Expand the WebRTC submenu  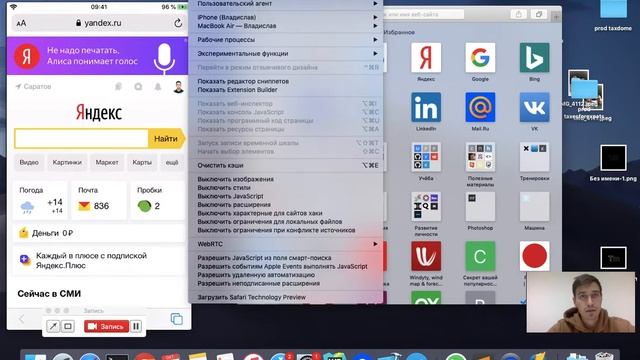(x=287, y=244)
